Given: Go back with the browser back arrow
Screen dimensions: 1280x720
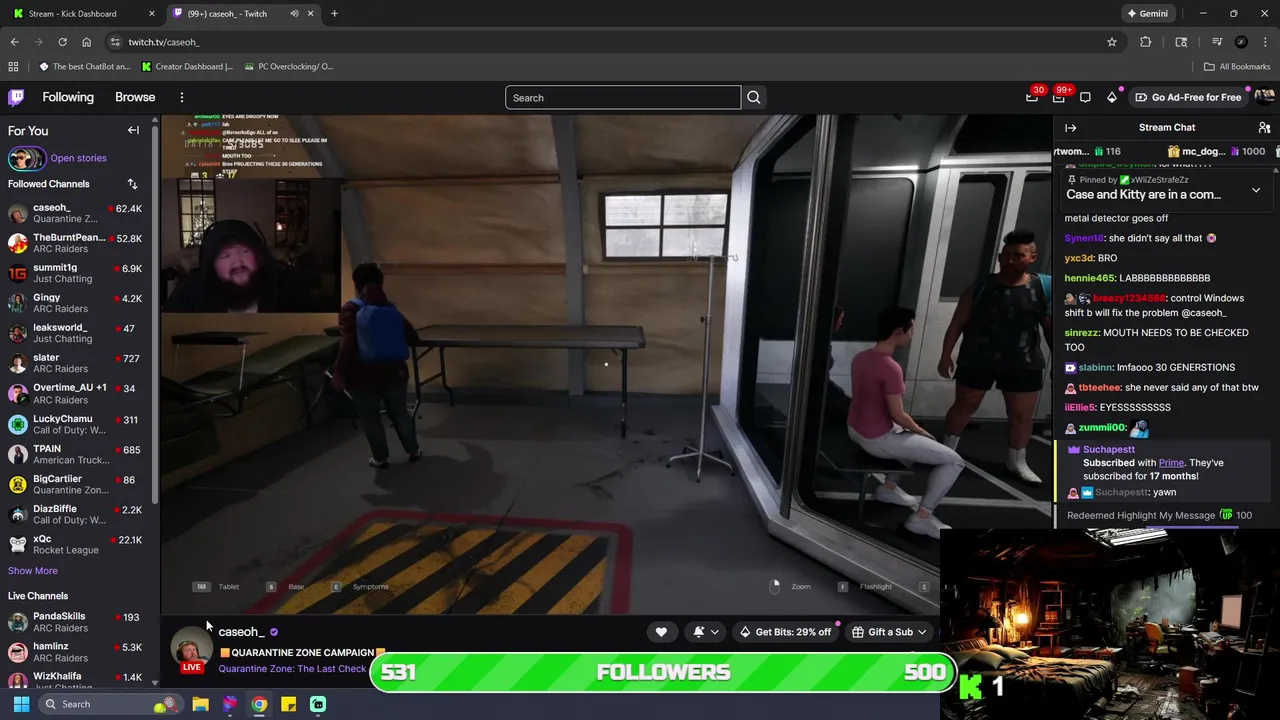Looking at the screenshot, I should [x=14, y=42].
